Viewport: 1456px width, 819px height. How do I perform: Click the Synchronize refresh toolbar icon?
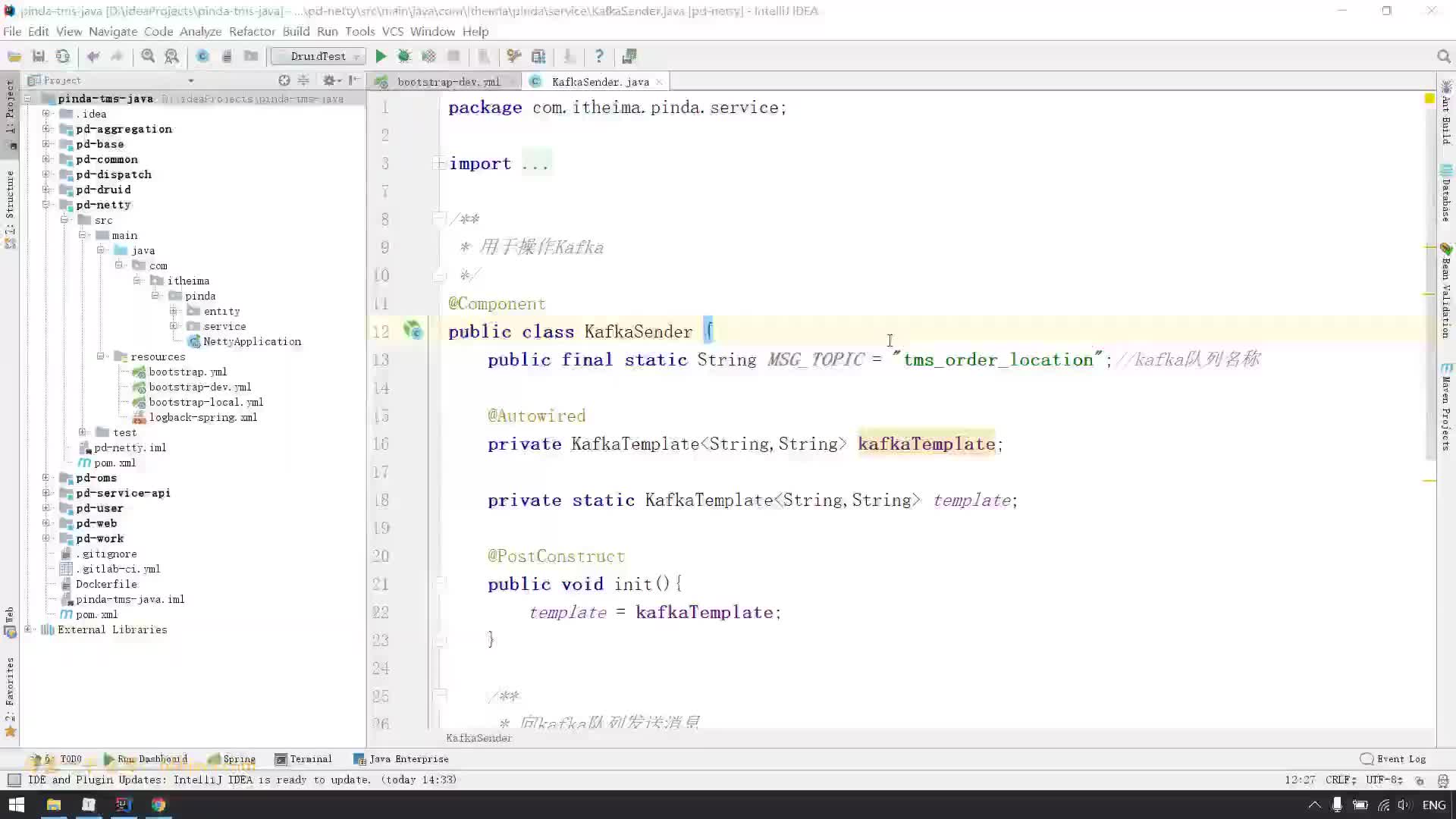tap(63, 56)
